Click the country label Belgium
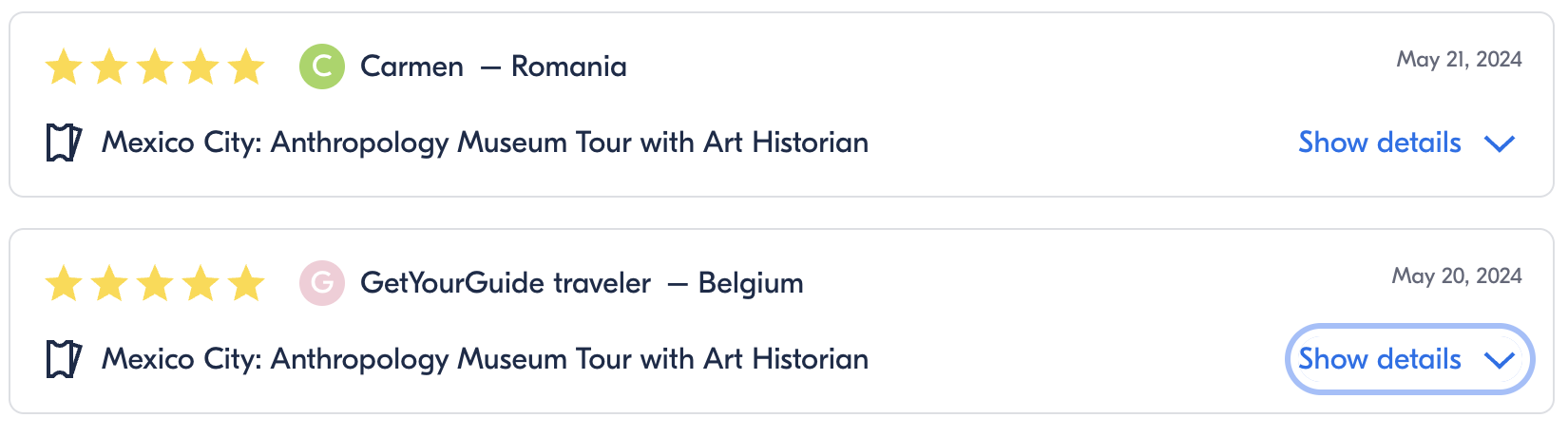The height and width of the screenshot is (437, 1568). pyautogui.click(x=751, y=283)
